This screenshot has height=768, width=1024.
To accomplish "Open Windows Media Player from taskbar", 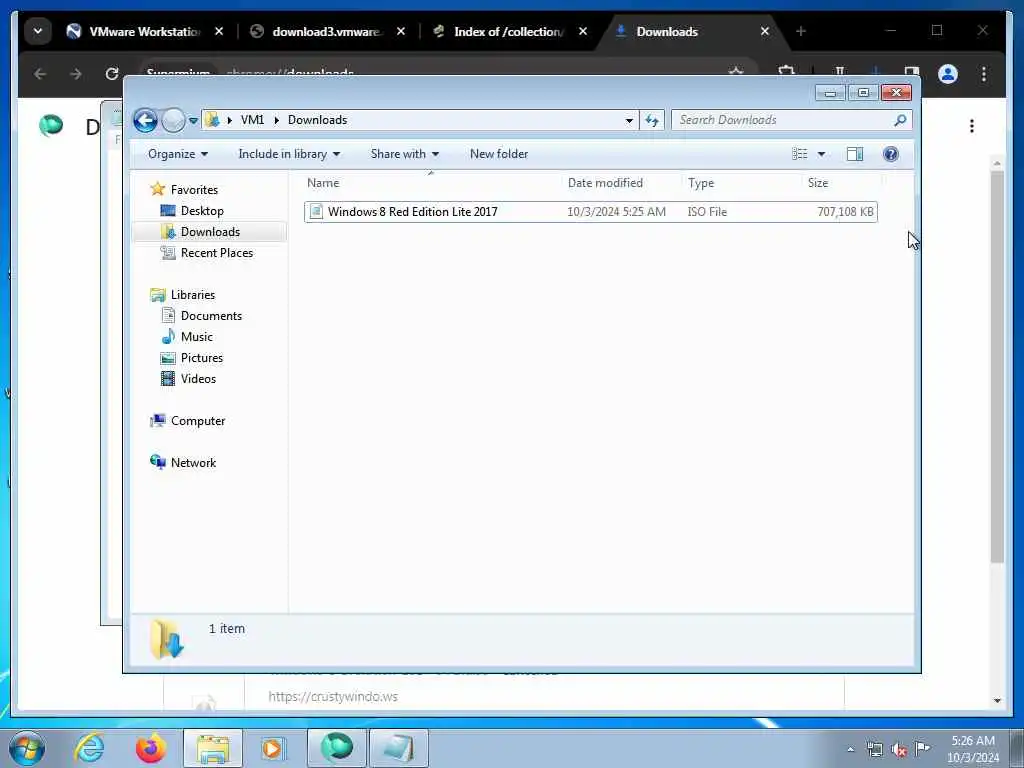I will click(273, 748).
